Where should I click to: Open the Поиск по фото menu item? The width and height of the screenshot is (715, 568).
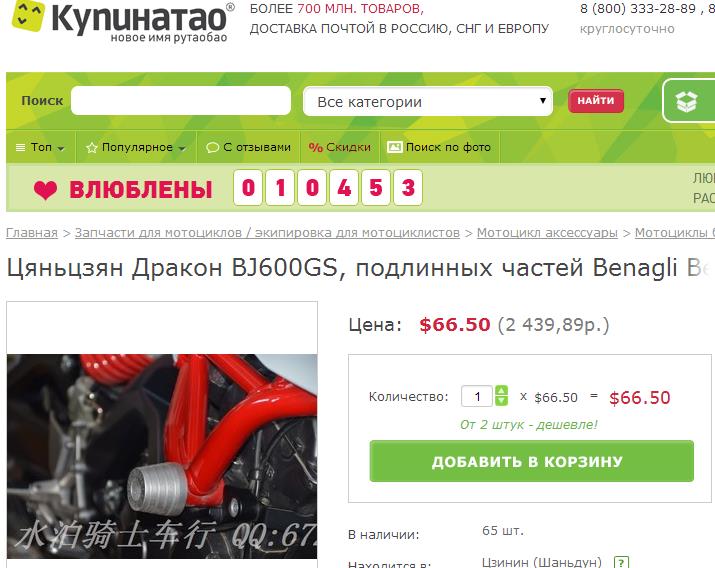440,147
